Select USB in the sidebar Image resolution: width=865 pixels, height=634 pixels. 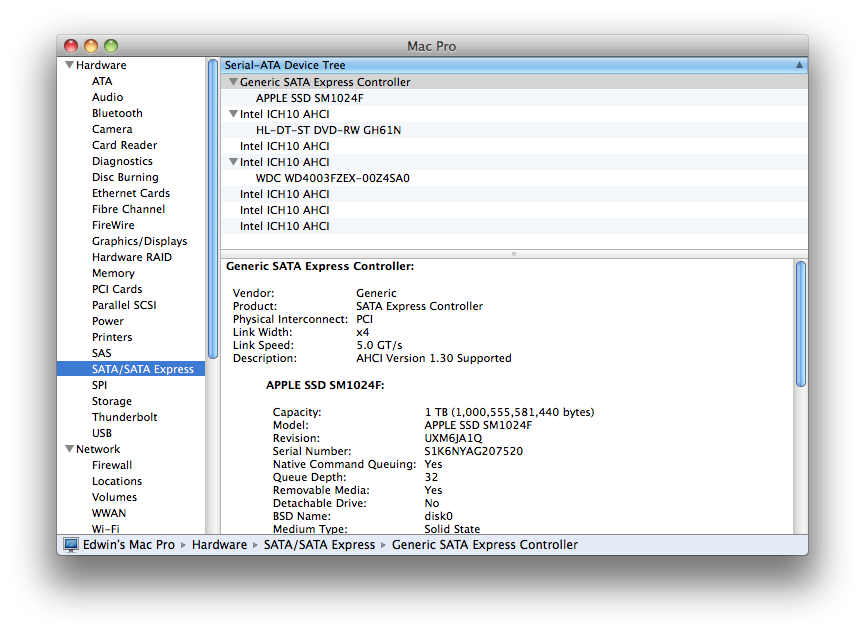point(102,433)
